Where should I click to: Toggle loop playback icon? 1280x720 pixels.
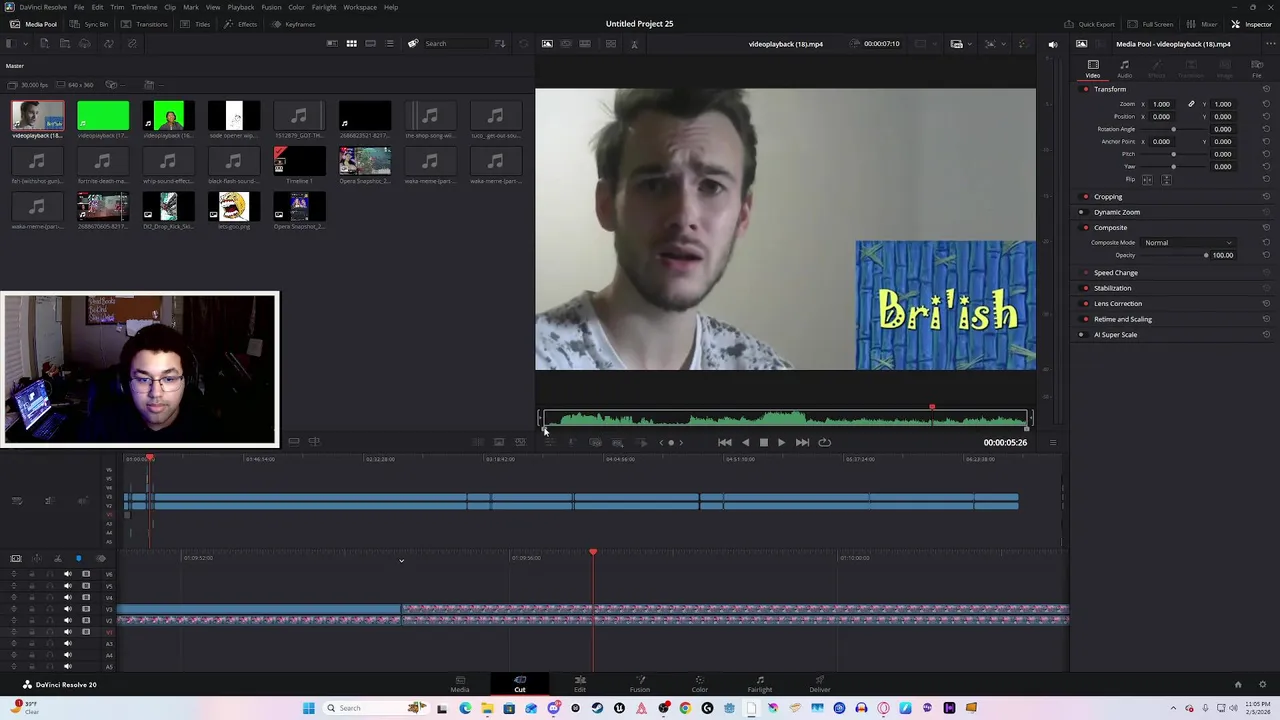[x=824, y=442]
